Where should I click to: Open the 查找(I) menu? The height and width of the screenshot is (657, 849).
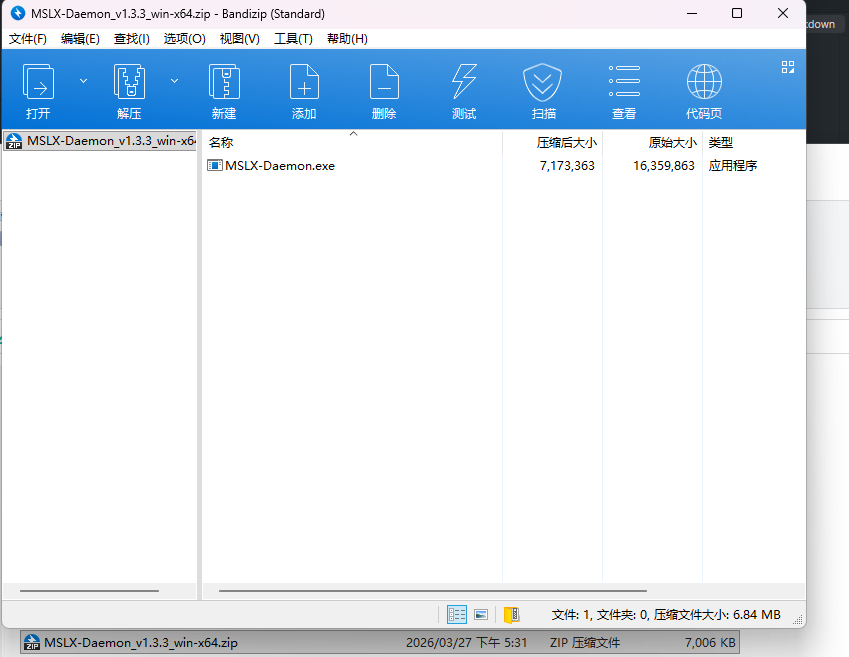[x=132, y=38]
